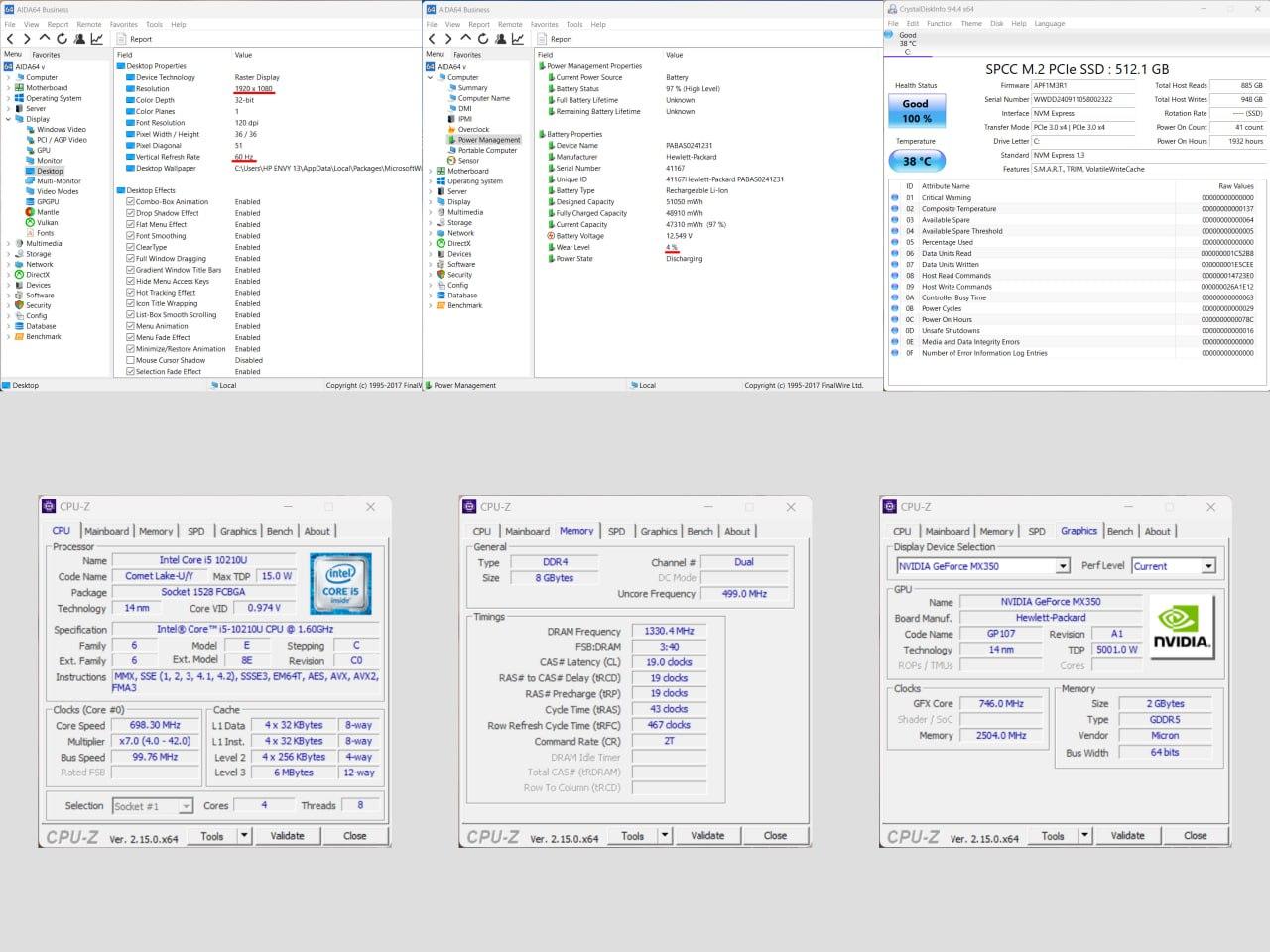
Task: Select Video Modes in Display tree
Action: point(52,191)
